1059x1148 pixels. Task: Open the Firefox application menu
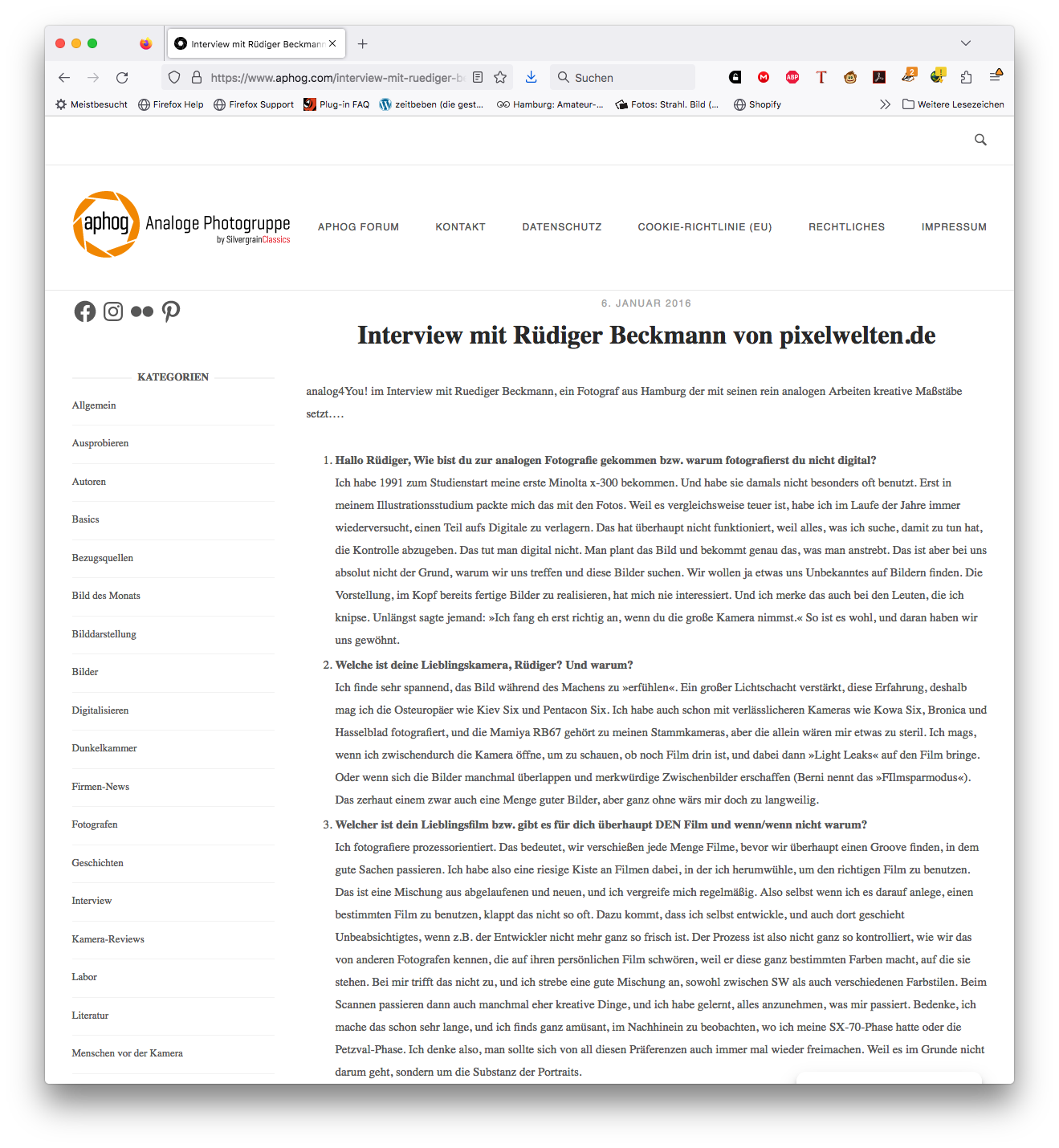[x=996, y=77]
